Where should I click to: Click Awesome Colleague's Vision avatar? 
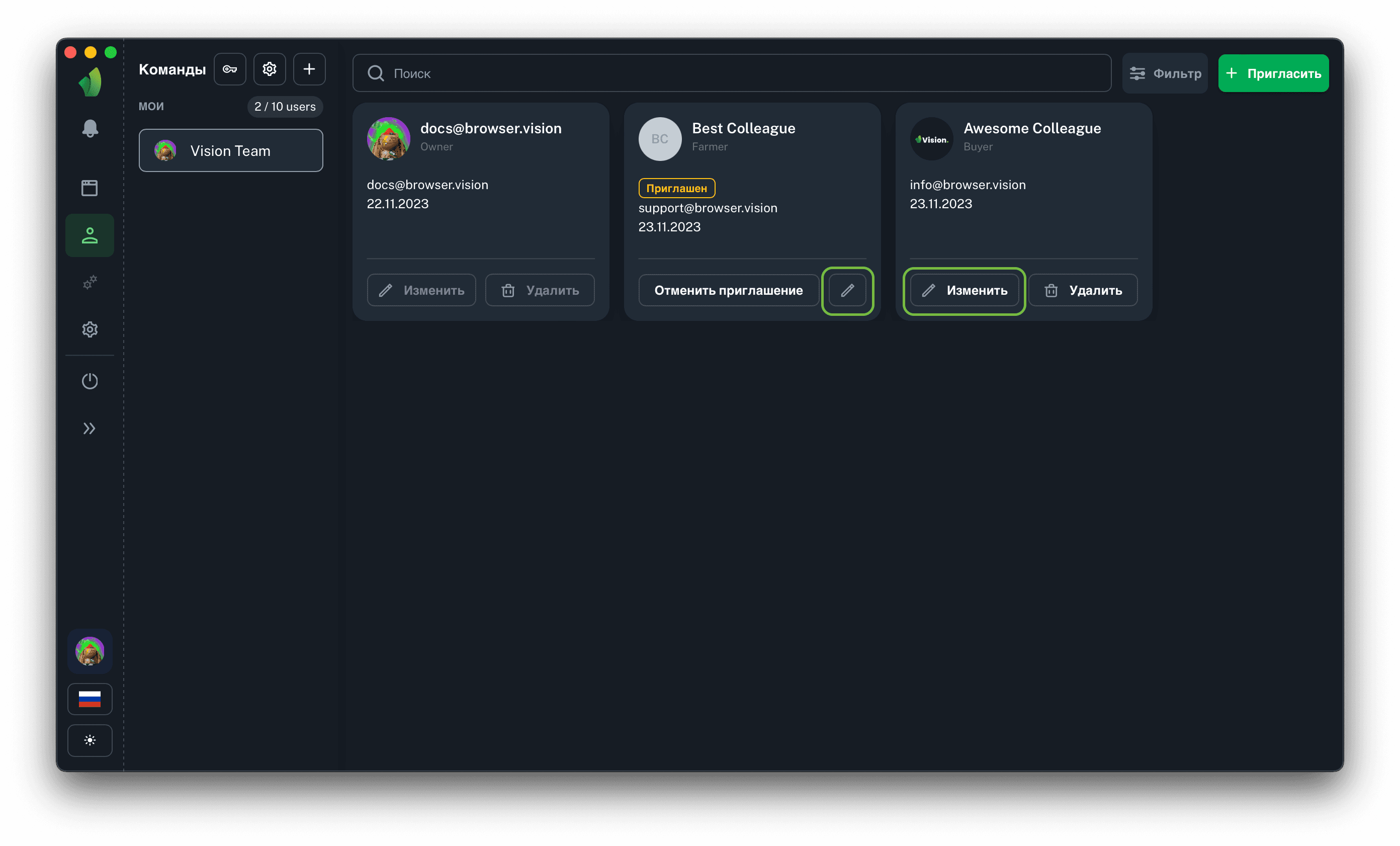[932, 139]
